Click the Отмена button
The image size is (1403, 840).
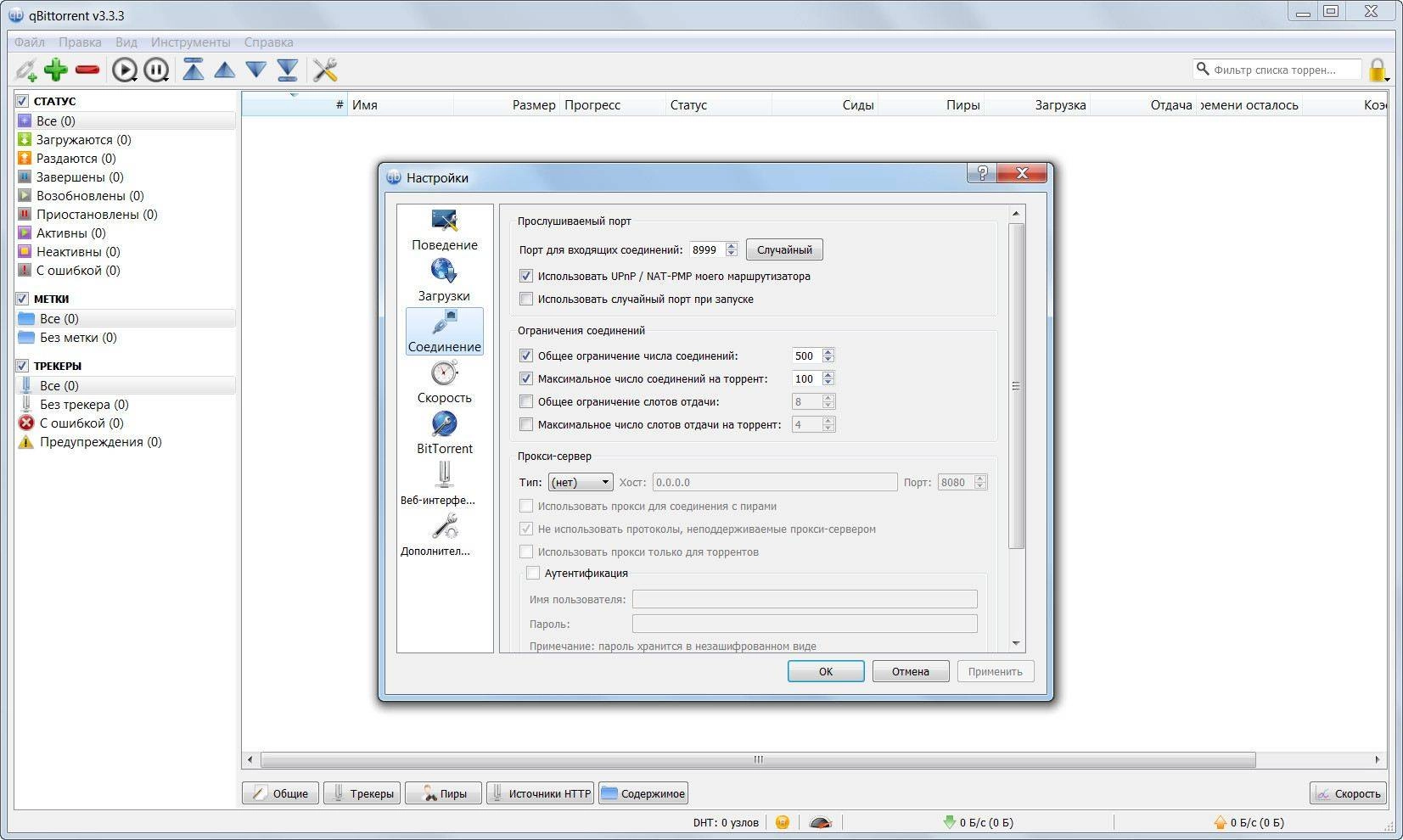coord(910,671)
